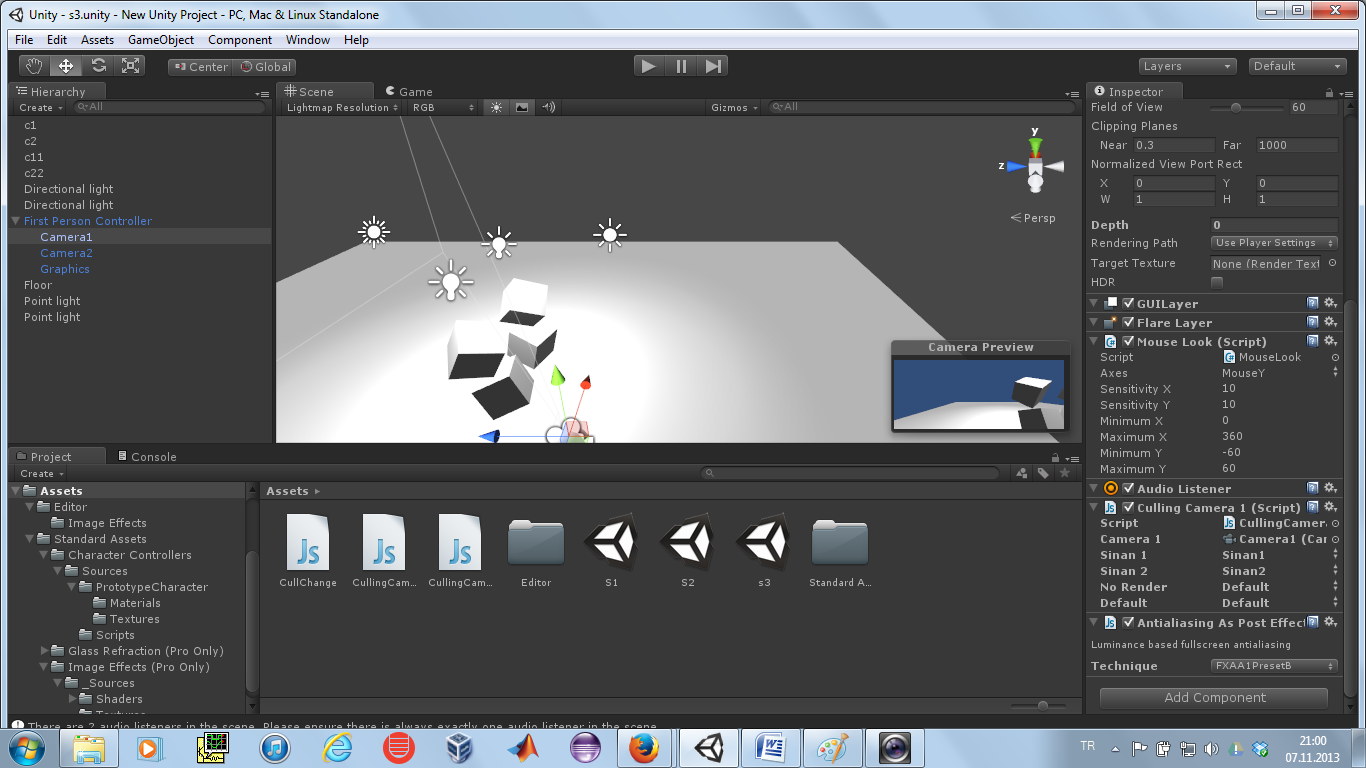Open Microsoft Word from the taskbar
1366x768 pixels.
point(770,748)
